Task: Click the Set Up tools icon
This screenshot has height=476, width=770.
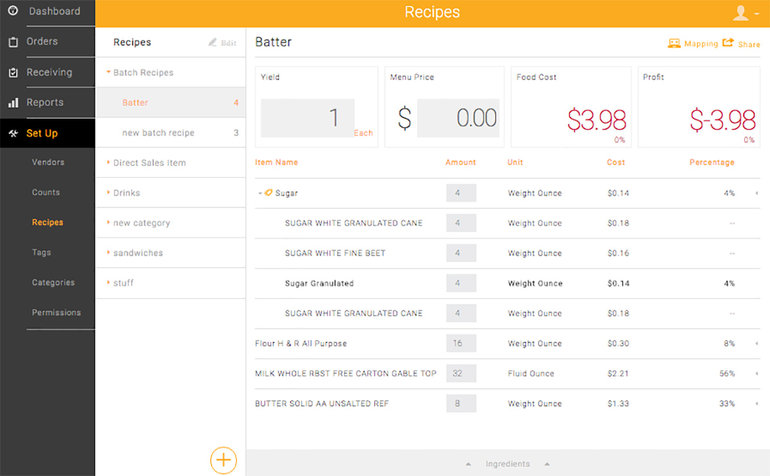Action: [13, 133]
